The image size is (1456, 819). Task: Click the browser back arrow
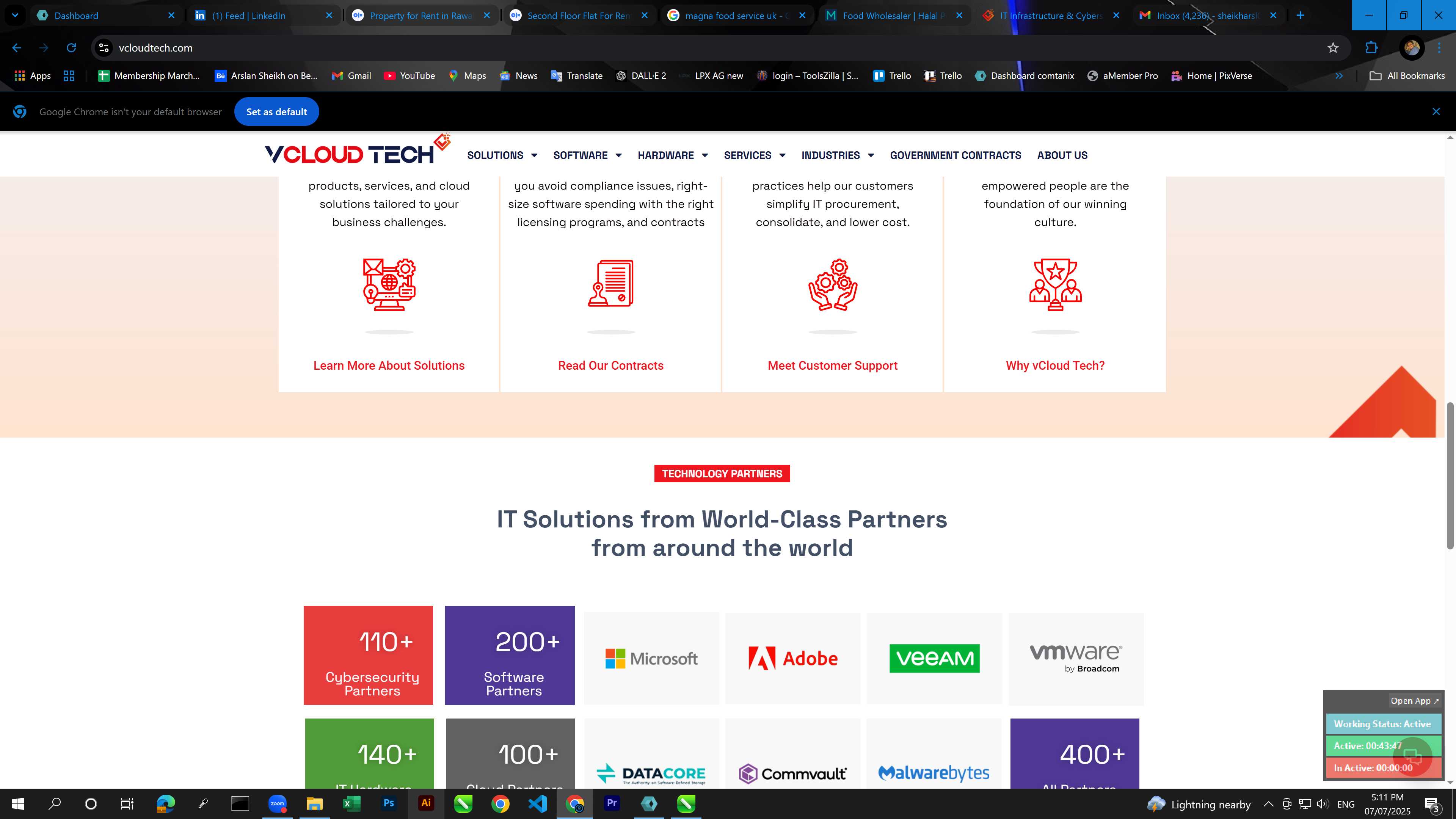click(x=16, y=48)
